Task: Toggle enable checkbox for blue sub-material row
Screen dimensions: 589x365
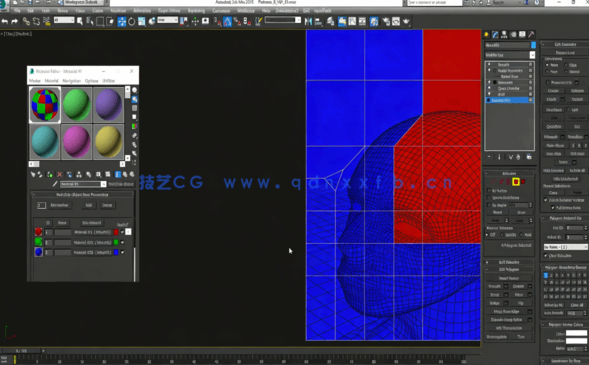Action: [x=122, y=252]
